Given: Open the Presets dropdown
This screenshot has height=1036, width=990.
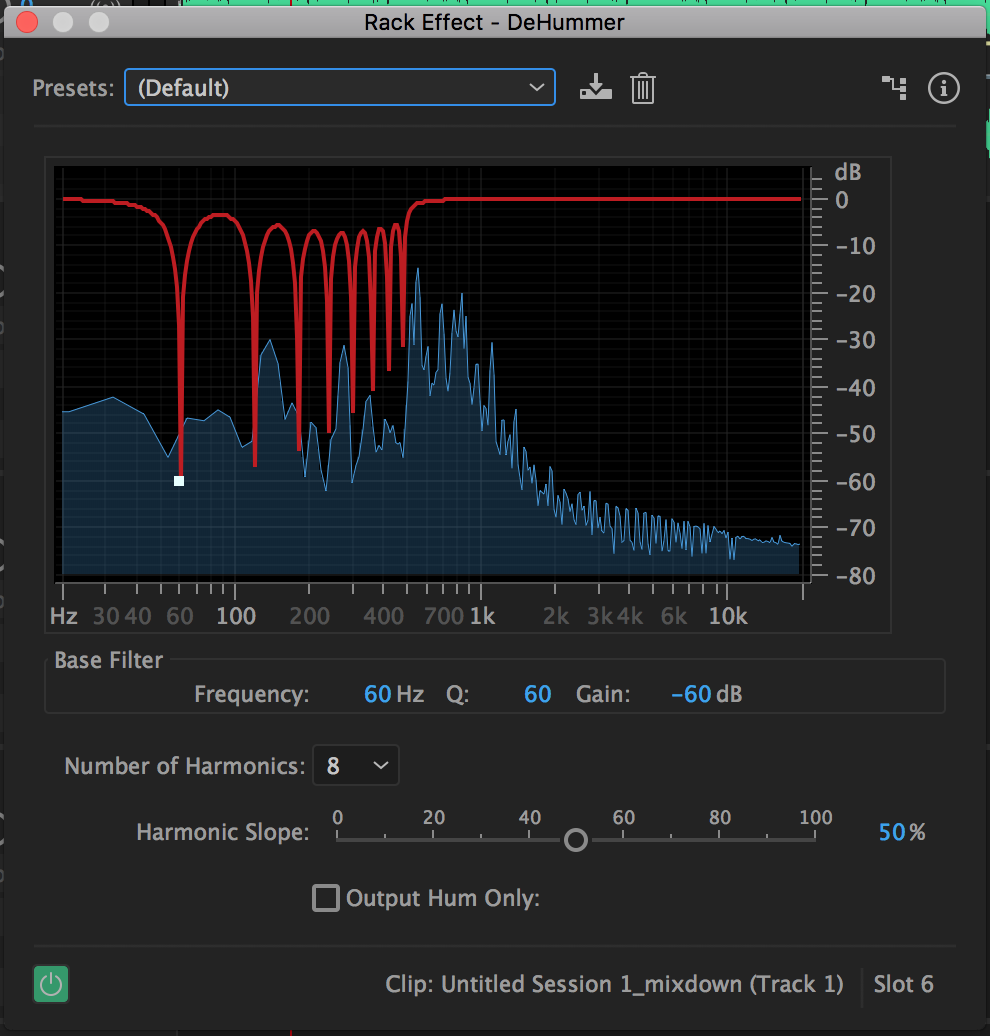Looking at the screenshot, I should [x=339, y=88].
